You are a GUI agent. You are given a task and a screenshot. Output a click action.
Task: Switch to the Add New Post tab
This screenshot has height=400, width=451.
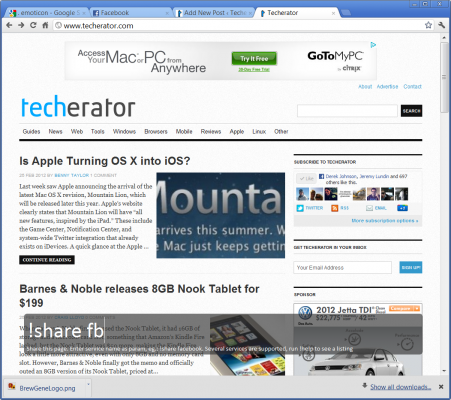[213, 13]
